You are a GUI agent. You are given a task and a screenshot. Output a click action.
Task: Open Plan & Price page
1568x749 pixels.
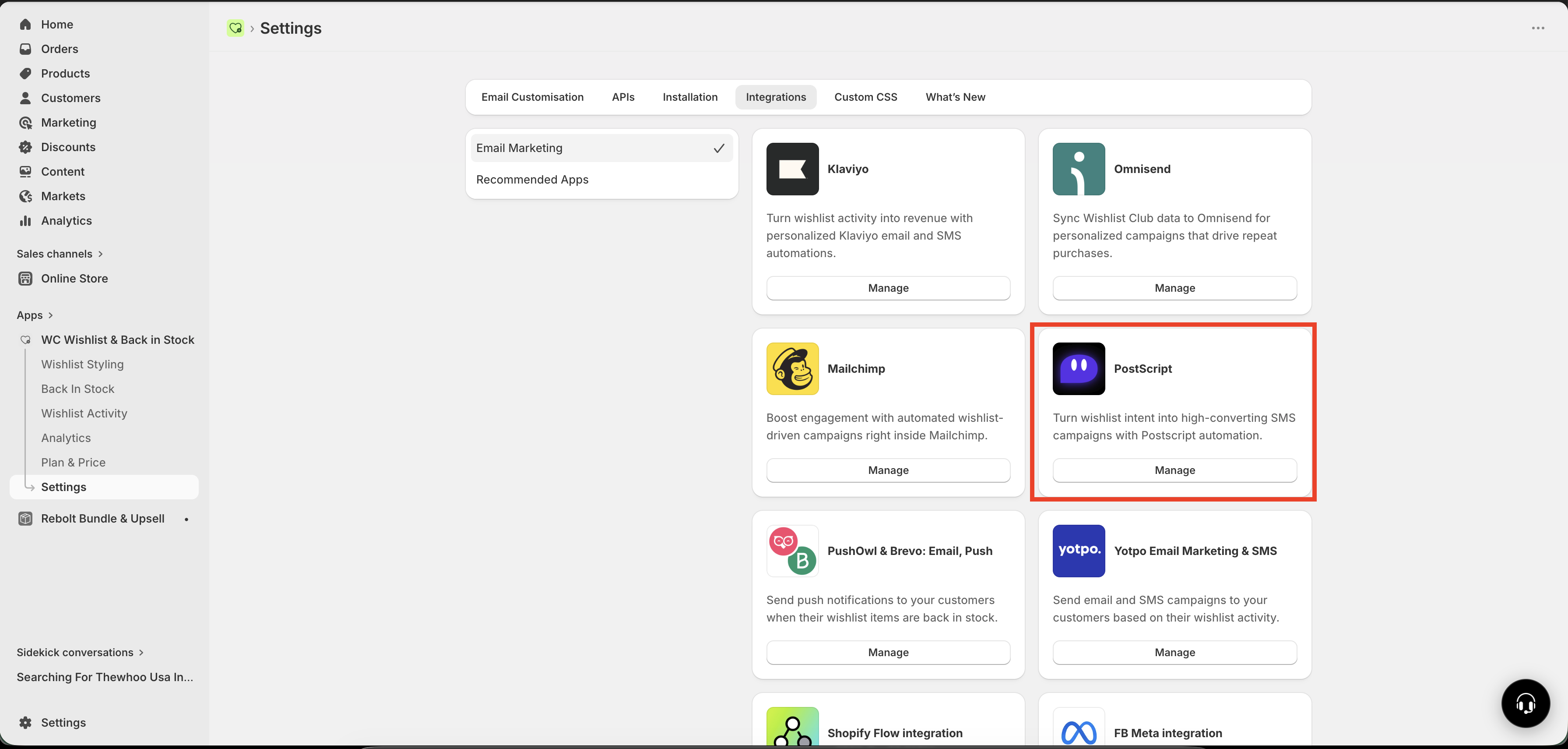[73, 462]
